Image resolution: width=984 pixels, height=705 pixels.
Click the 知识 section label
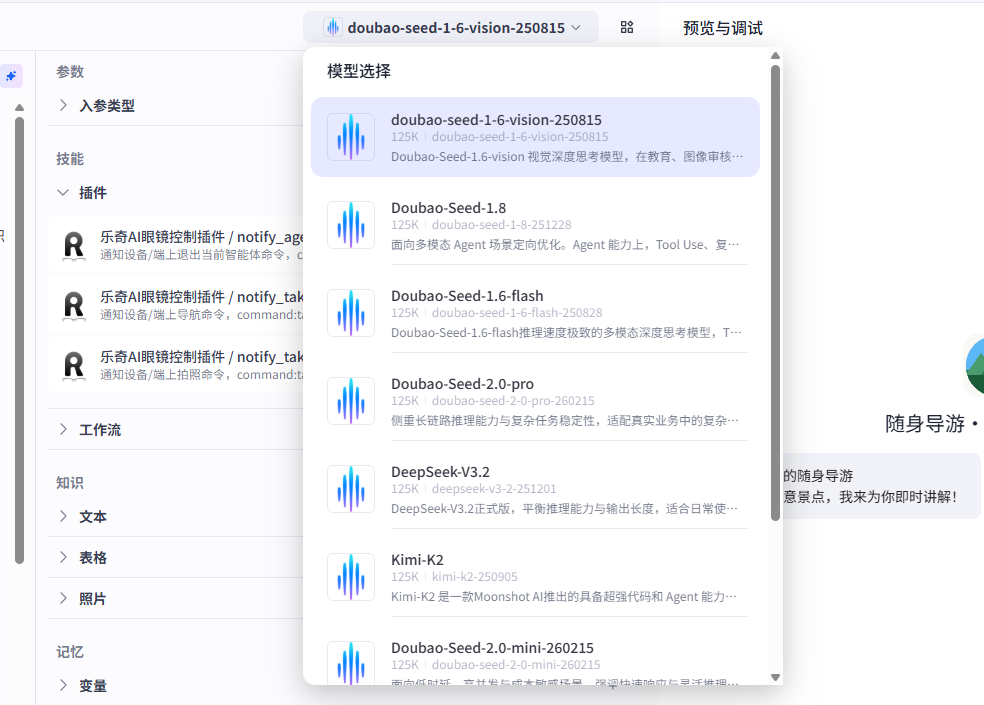point(70,483)
